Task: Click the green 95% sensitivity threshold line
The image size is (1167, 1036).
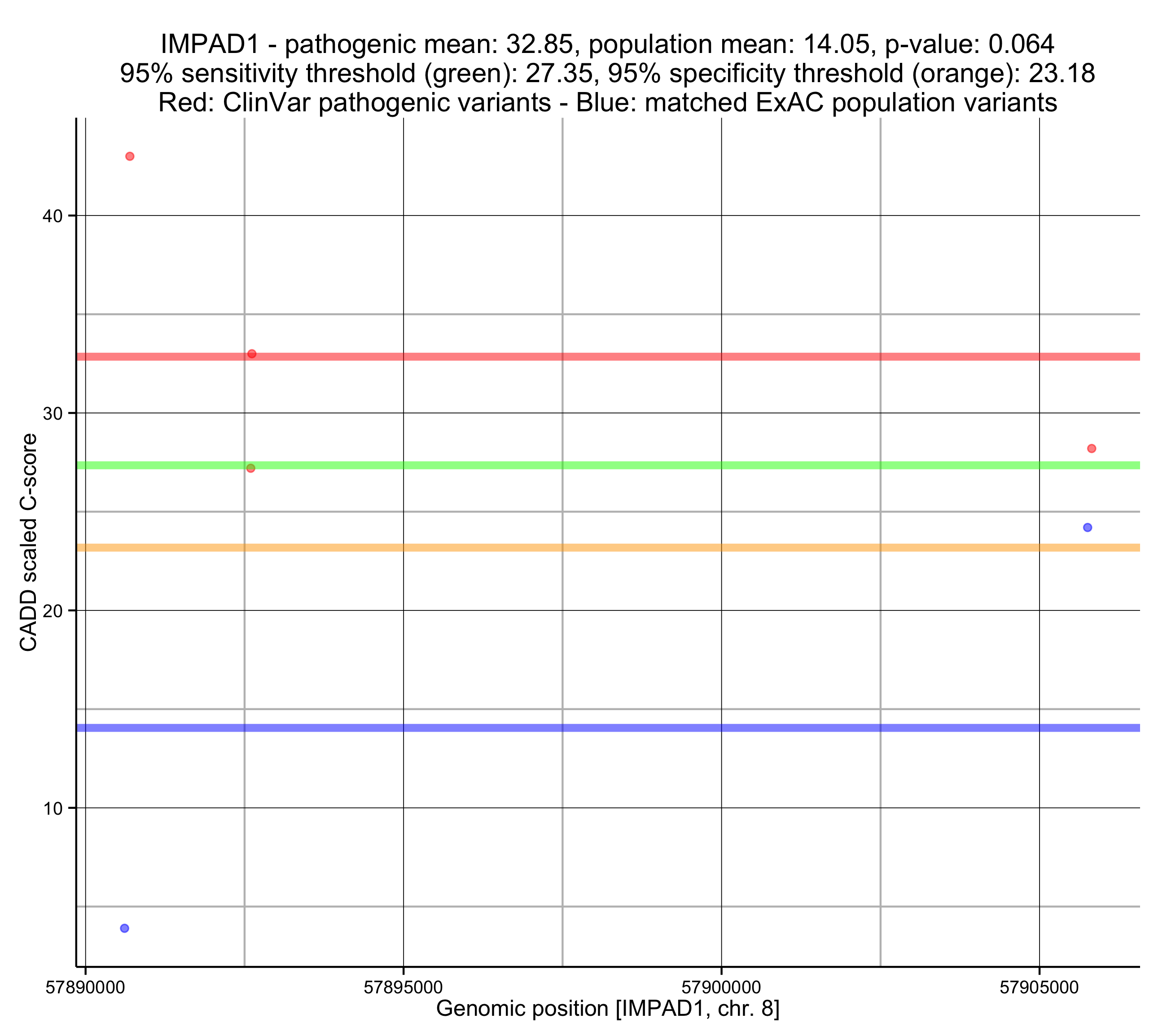Action: (x=628, y=465)
